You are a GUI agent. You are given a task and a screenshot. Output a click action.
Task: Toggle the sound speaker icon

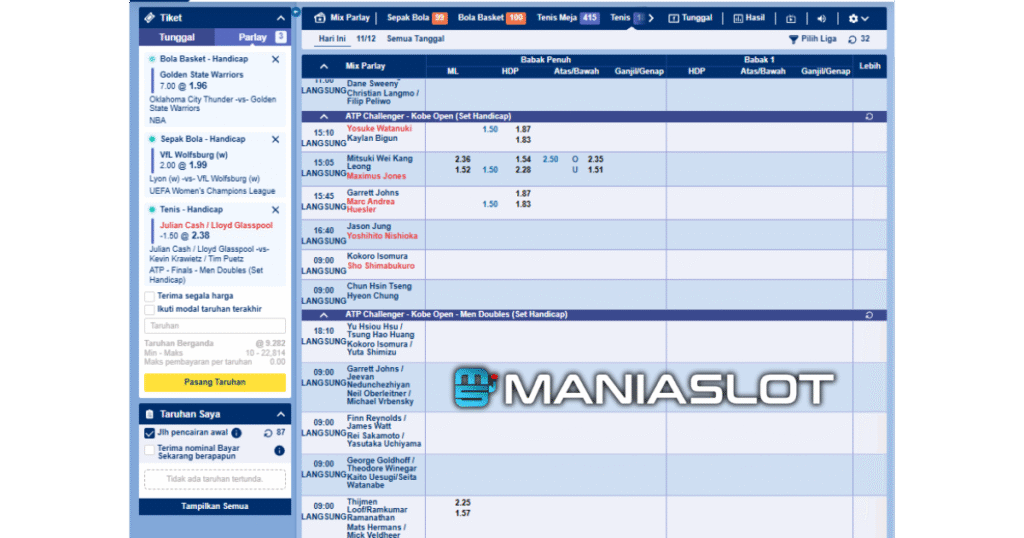[x=822, y=19]
